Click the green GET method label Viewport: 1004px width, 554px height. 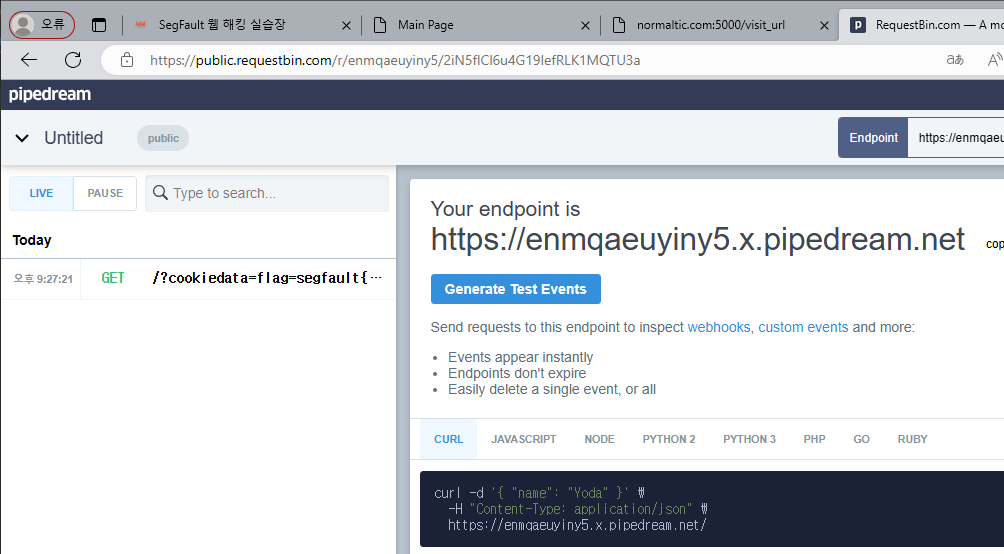click(x=113, y=278)
